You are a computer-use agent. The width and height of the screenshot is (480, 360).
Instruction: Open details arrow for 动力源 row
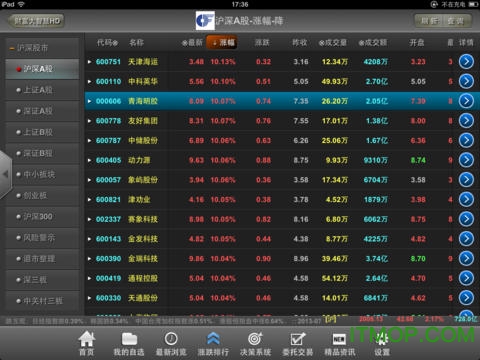[466, 160]
